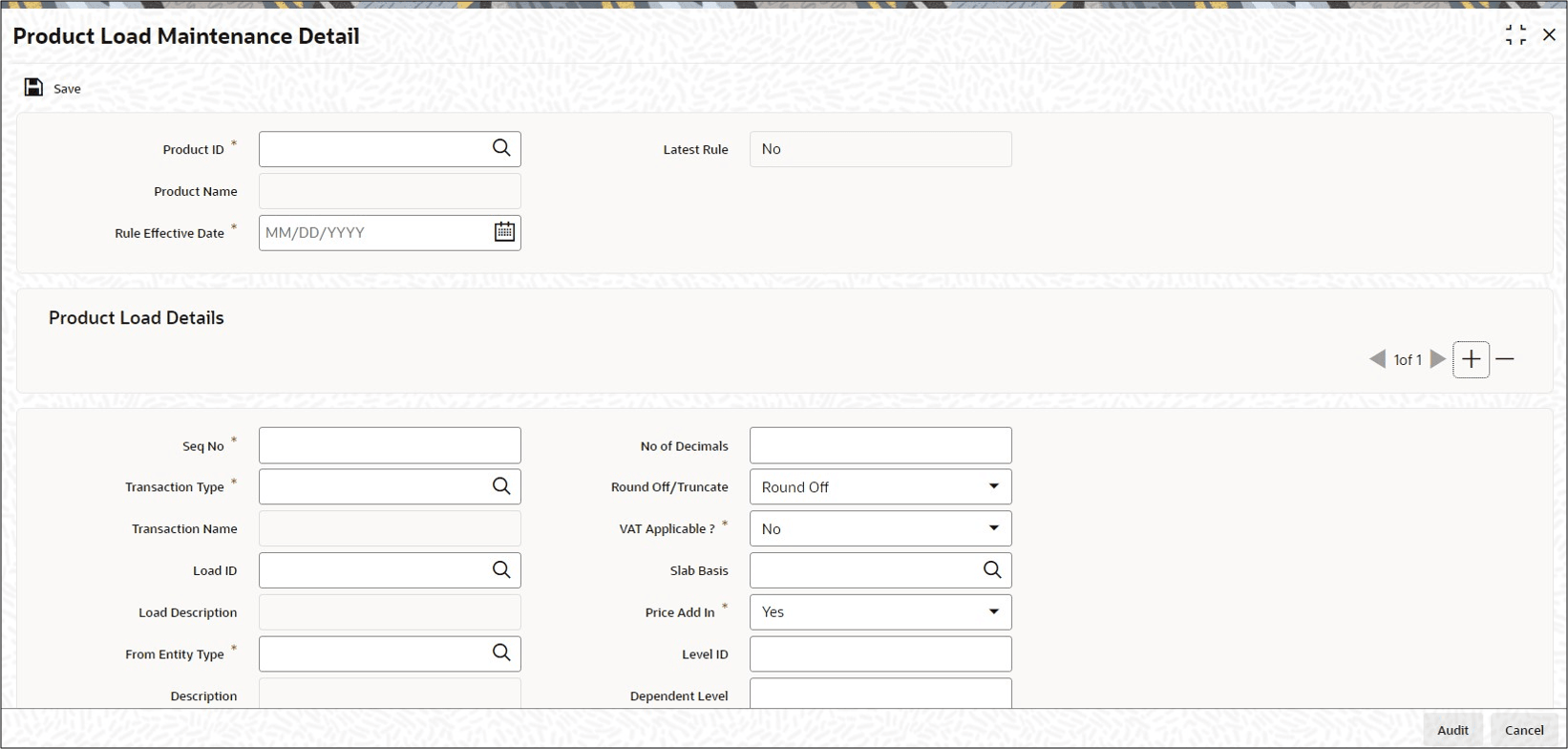1568x749 pixels.
Task: Click the Rule Effective Date label
Action: tap(169, 233)
